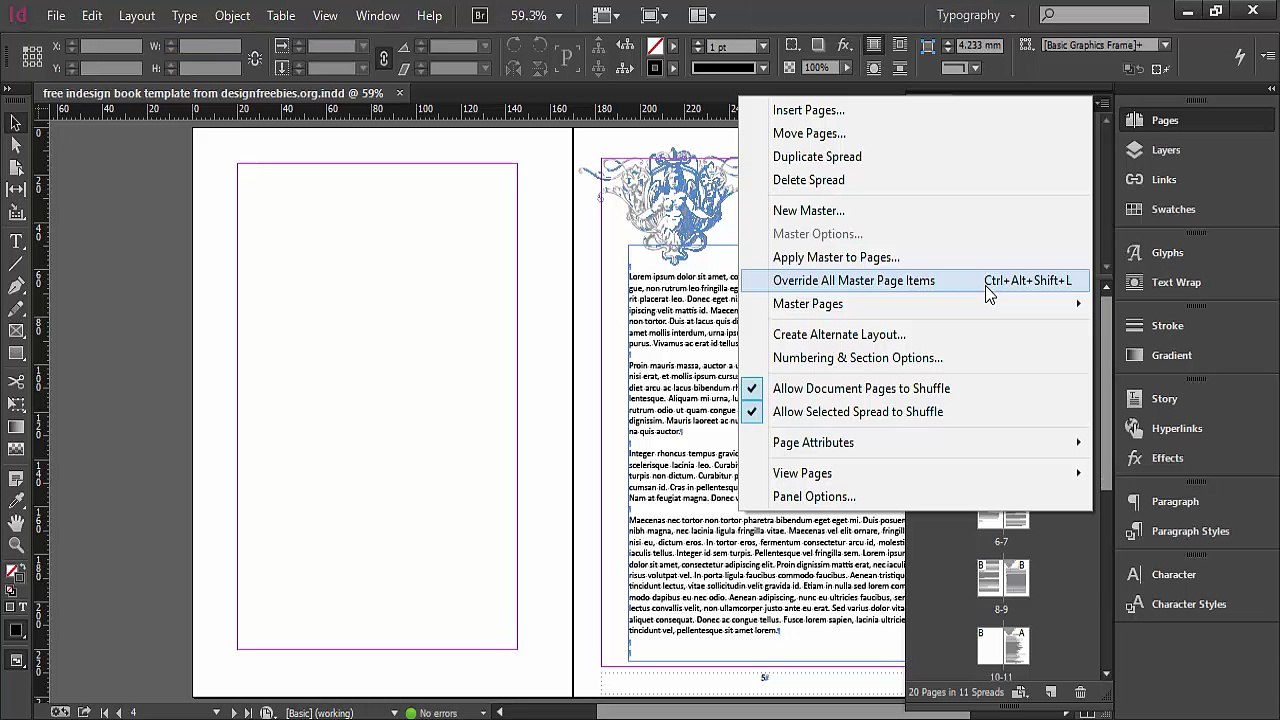The height and width of the screenshot is (720, 1280).
Task: Create new page in Pages panel
Action: 1050,692
